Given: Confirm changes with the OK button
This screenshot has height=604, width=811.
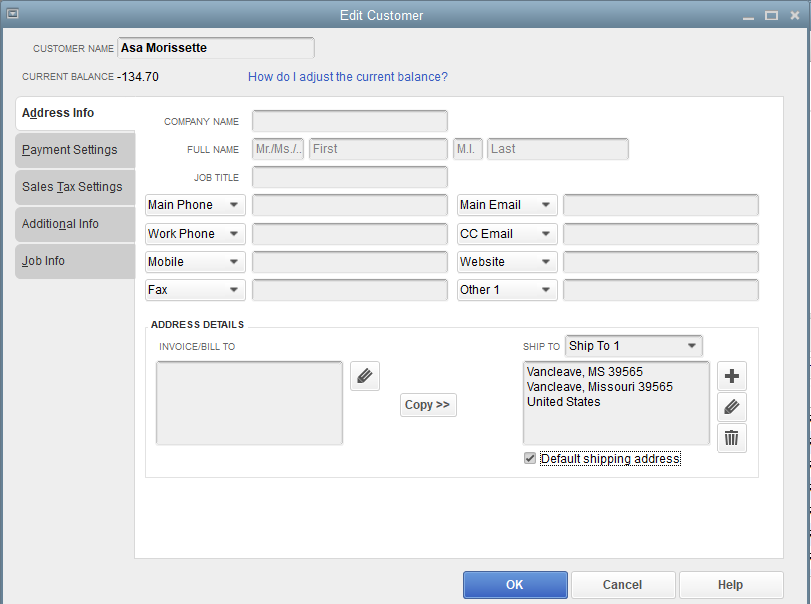Looking at the screenshot, I should (x=514, y=585).
